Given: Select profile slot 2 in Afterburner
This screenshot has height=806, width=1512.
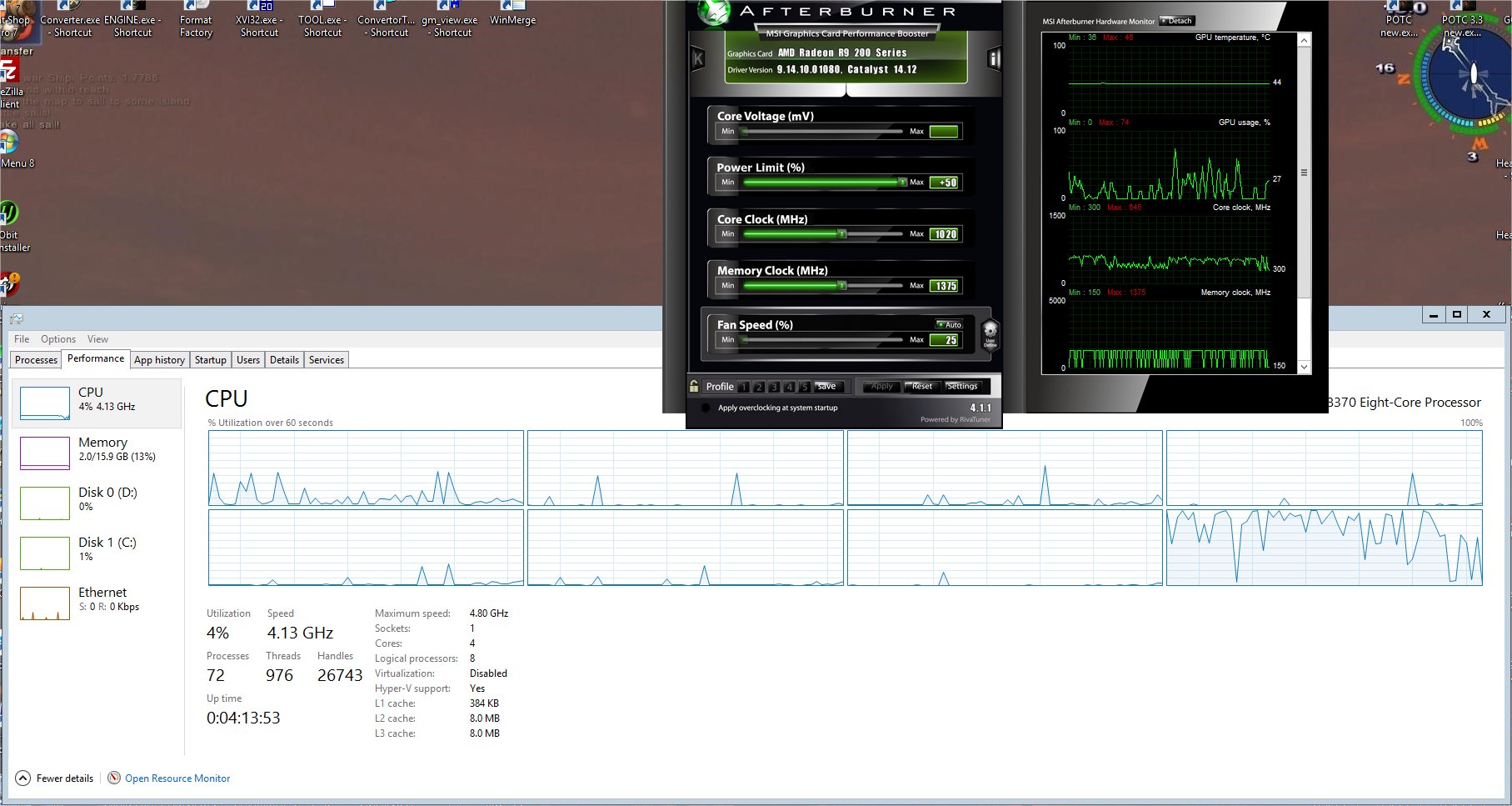Looking at the screenshot, I should pyautogui.click(x=759, y=387).
